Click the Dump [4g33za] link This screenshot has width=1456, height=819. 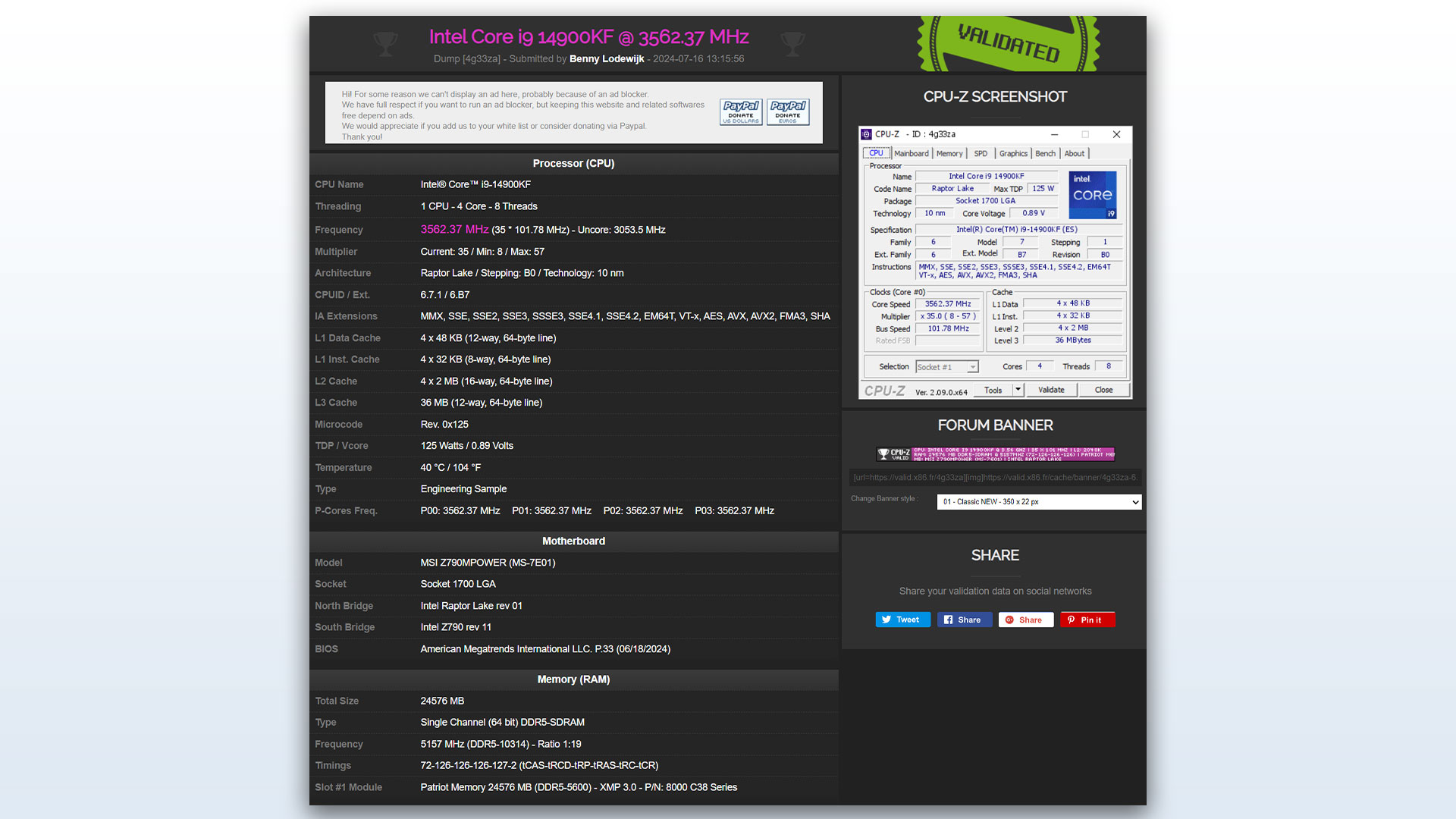(467, 58)
